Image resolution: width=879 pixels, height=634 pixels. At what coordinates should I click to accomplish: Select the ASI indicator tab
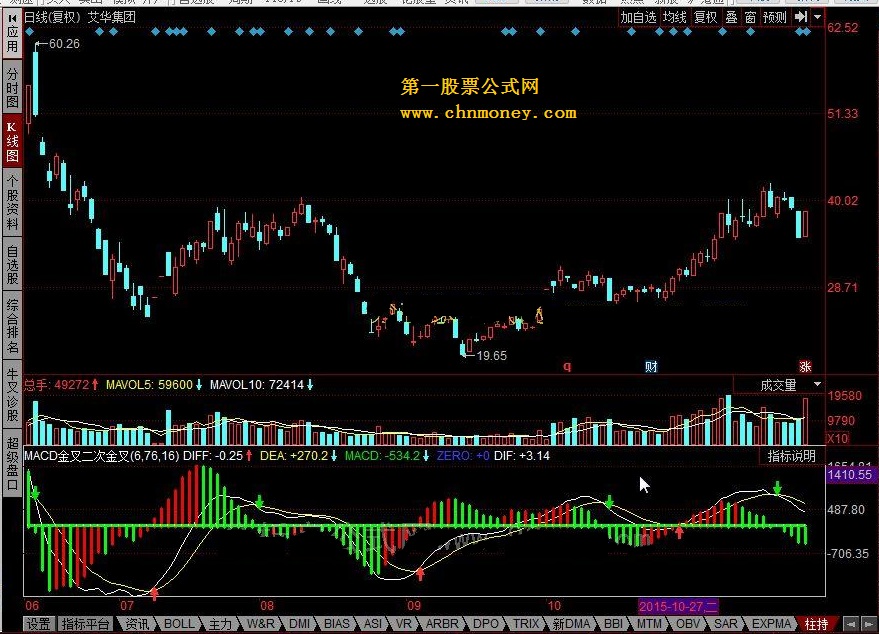pos(373,624)
